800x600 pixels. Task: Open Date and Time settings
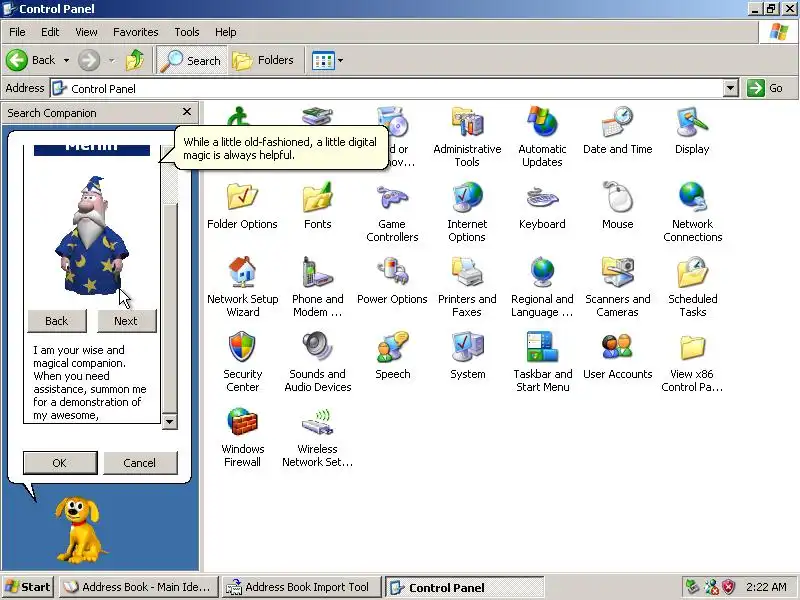click(x=617, y=131)
